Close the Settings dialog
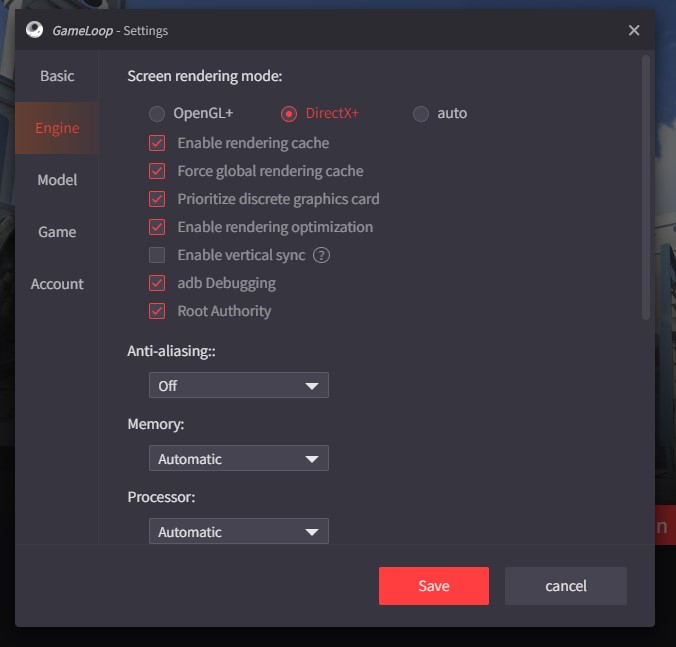Viewport: 676px width, 647px height. [x=634, y=30]
